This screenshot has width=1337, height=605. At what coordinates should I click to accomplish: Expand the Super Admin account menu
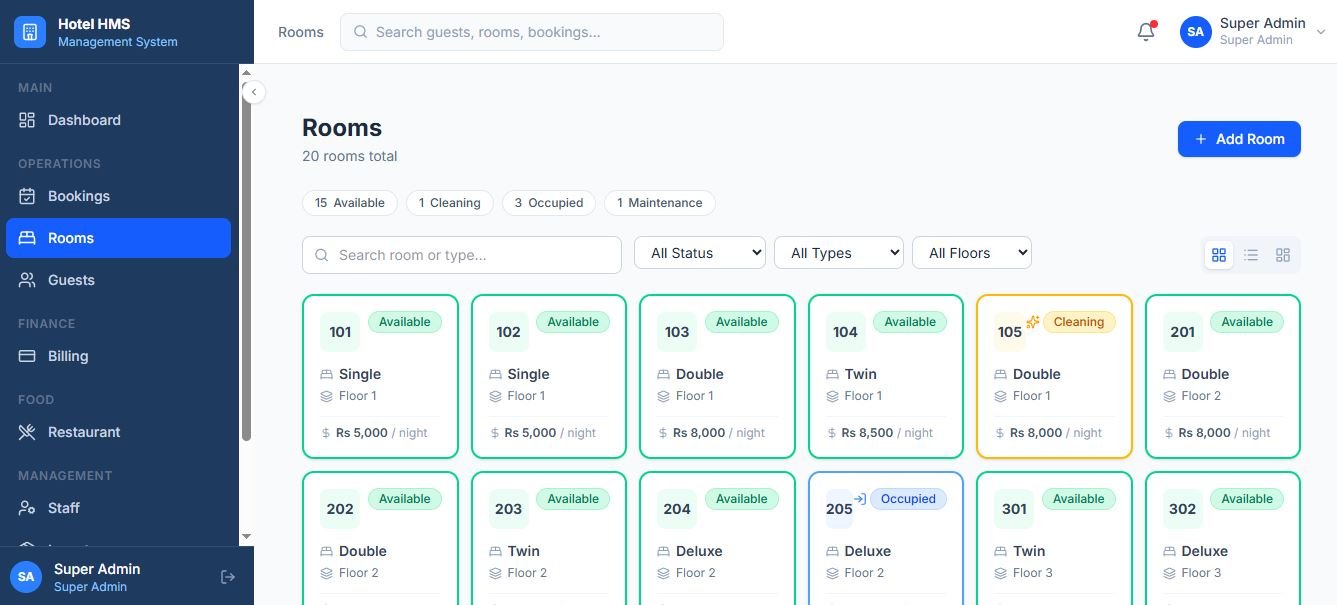pos(1253,32)
